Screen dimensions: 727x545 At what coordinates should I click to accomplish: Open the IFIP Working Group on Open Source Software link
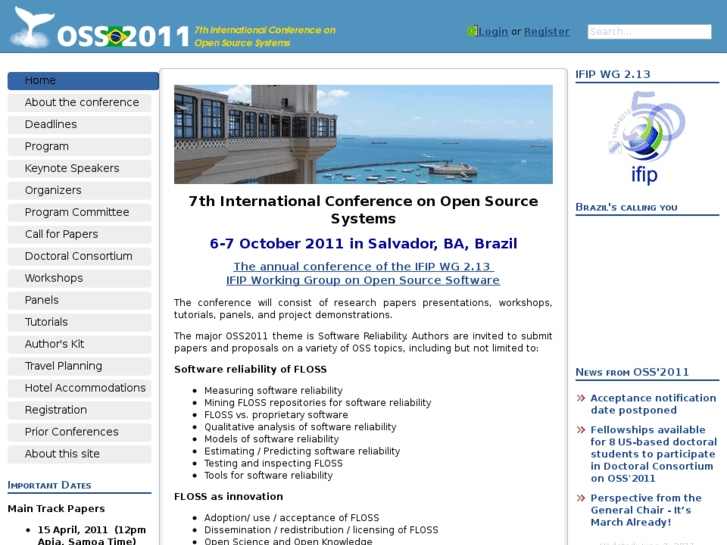tap(363, 280)
